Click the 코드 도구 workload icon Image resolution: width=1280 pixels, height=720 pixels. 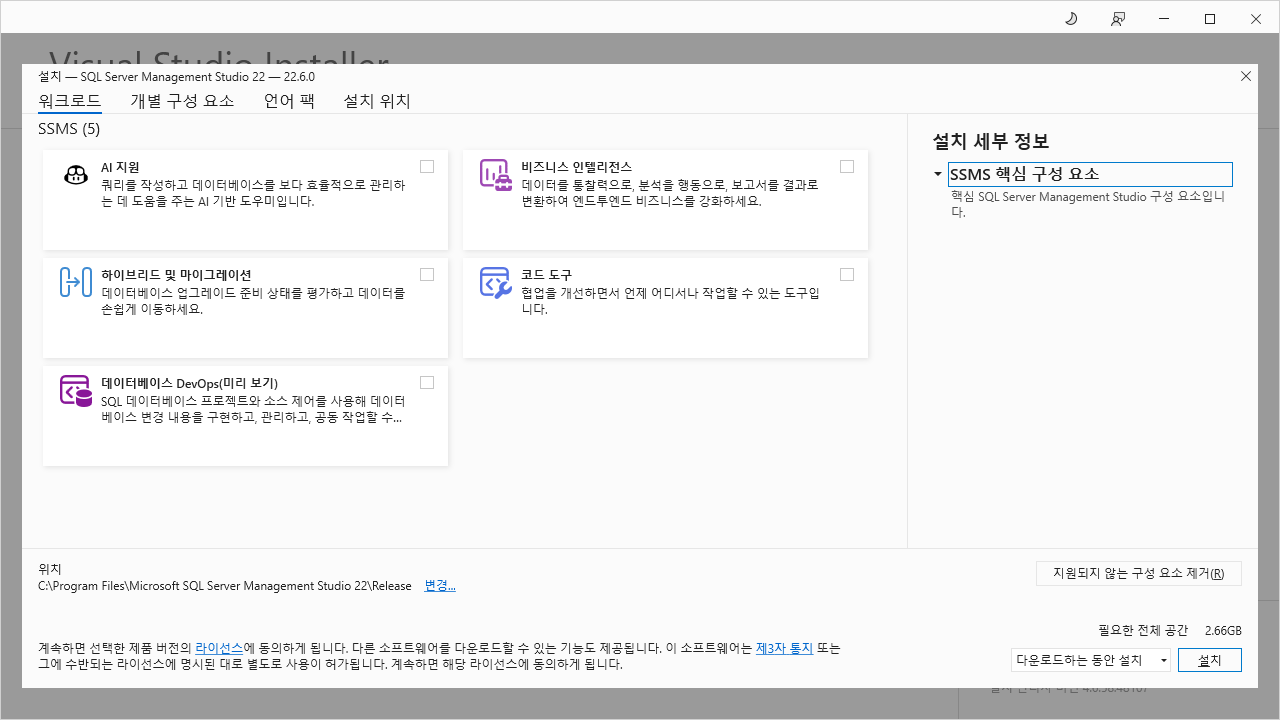click(x=496, y=283)
